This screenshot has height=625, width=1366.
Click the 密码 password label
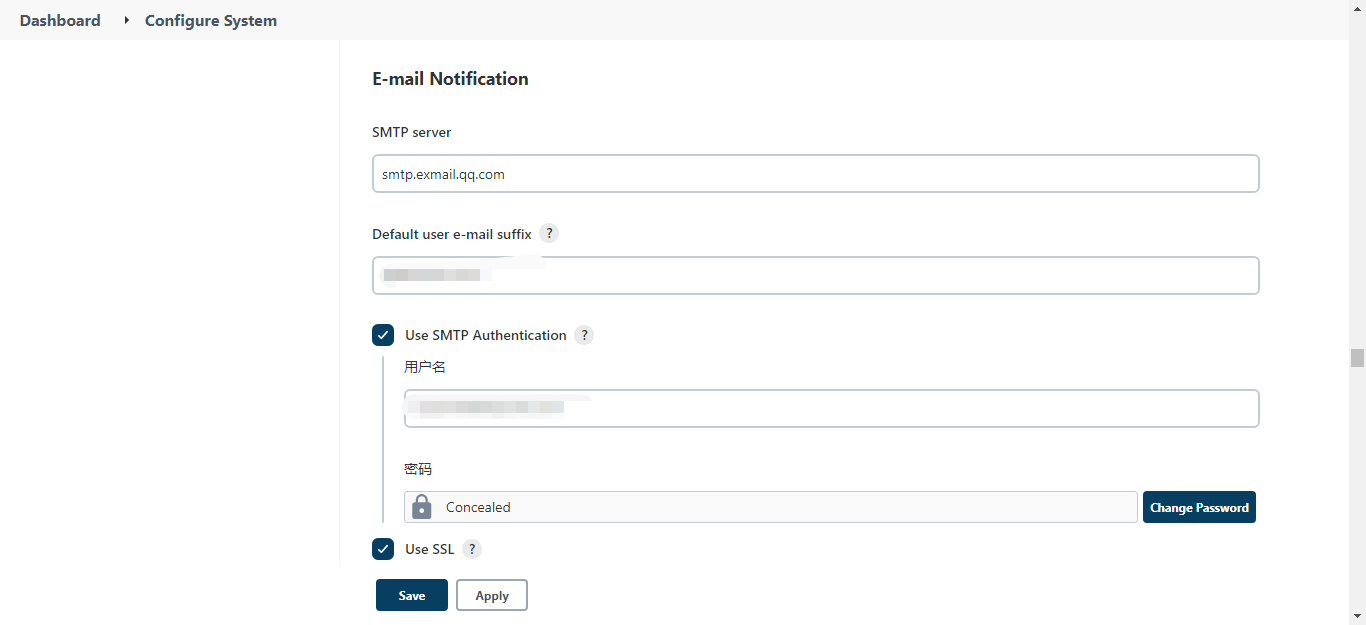(418, 469)
